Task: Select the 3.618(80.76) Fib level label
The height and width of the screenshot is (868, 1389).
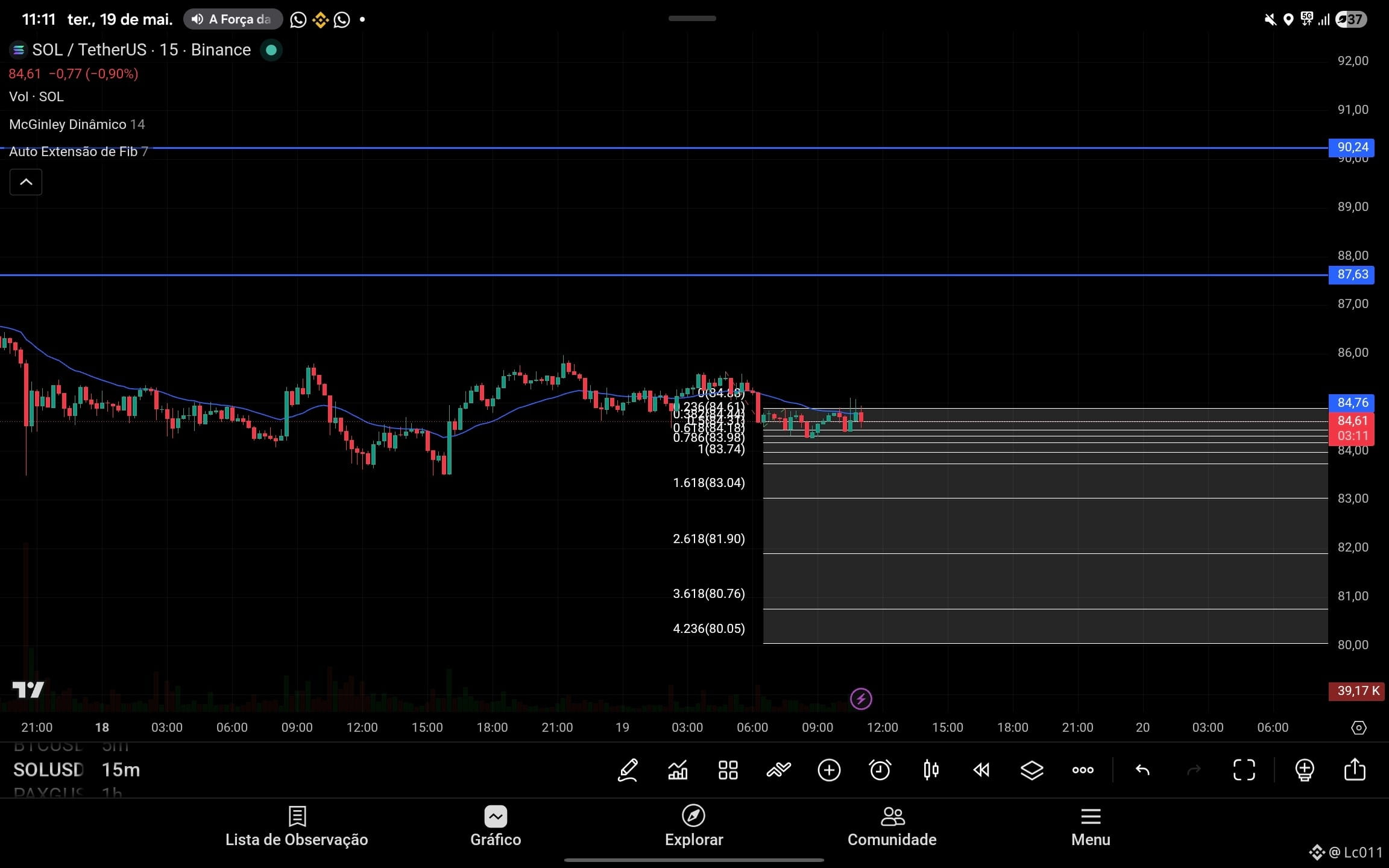Action: [709, 594]
